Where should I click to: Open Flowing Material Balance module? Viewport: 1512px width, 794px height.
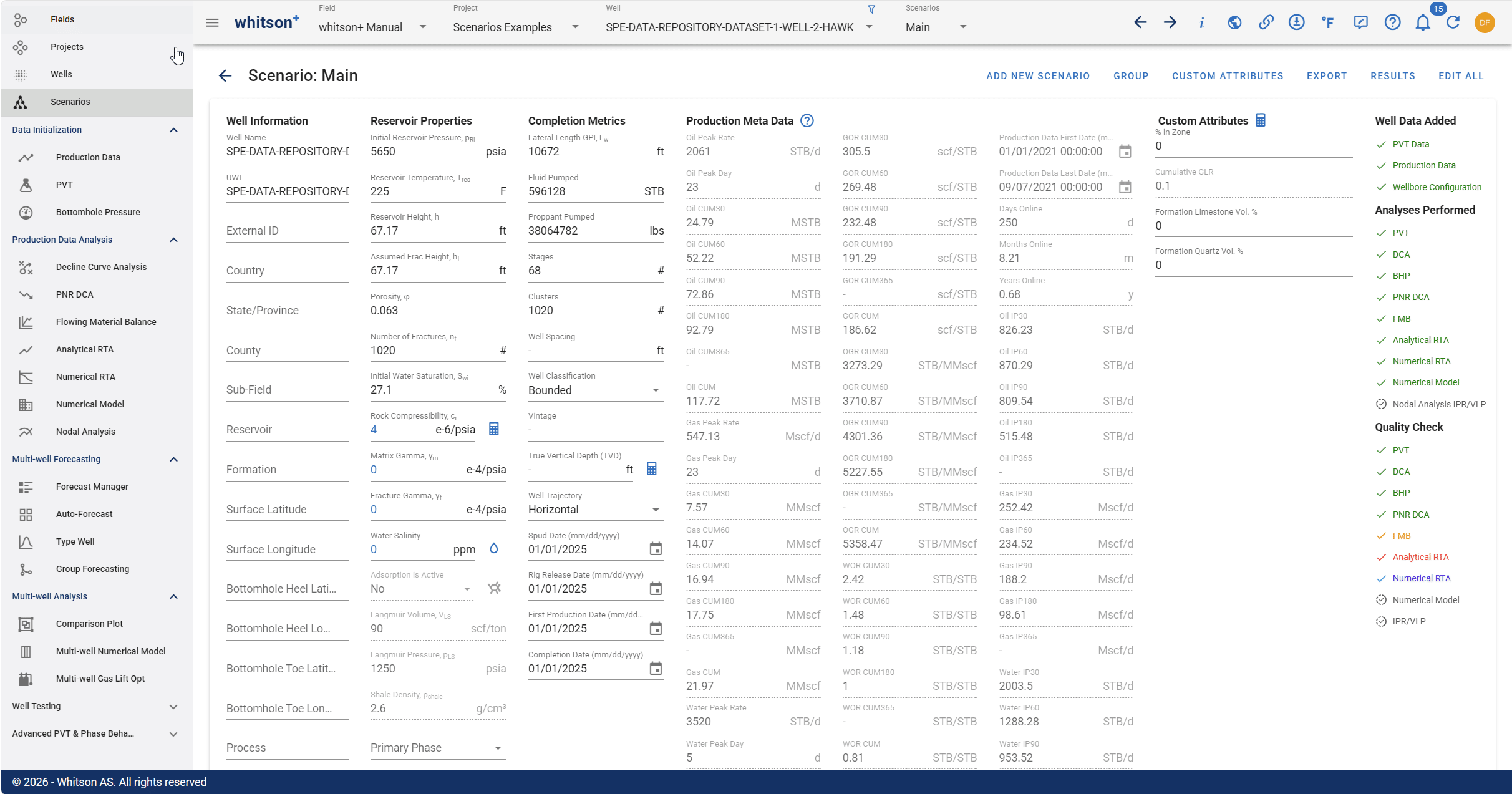click(97, 322)
